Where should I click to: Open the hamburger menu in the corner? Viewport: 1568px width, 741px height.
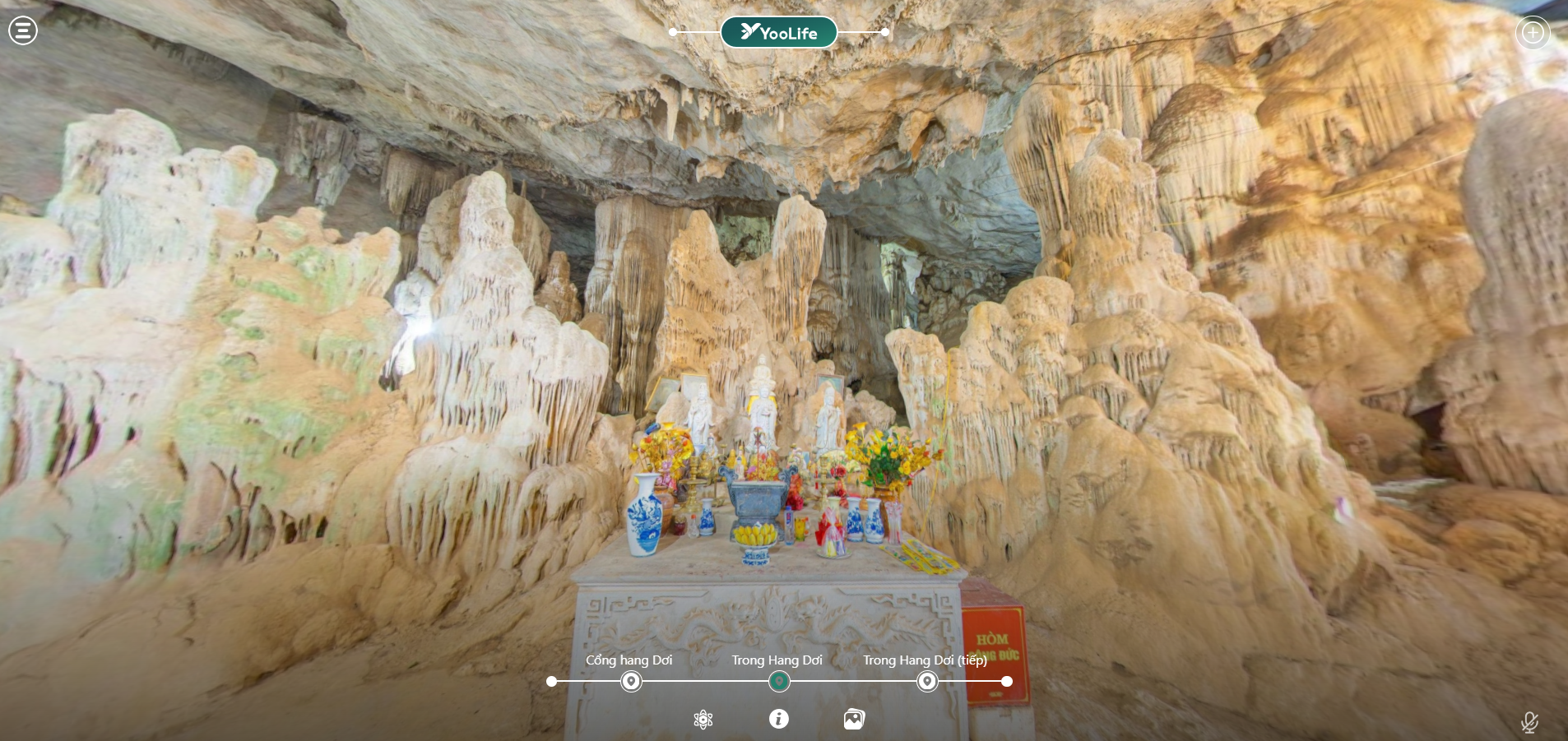23,31
